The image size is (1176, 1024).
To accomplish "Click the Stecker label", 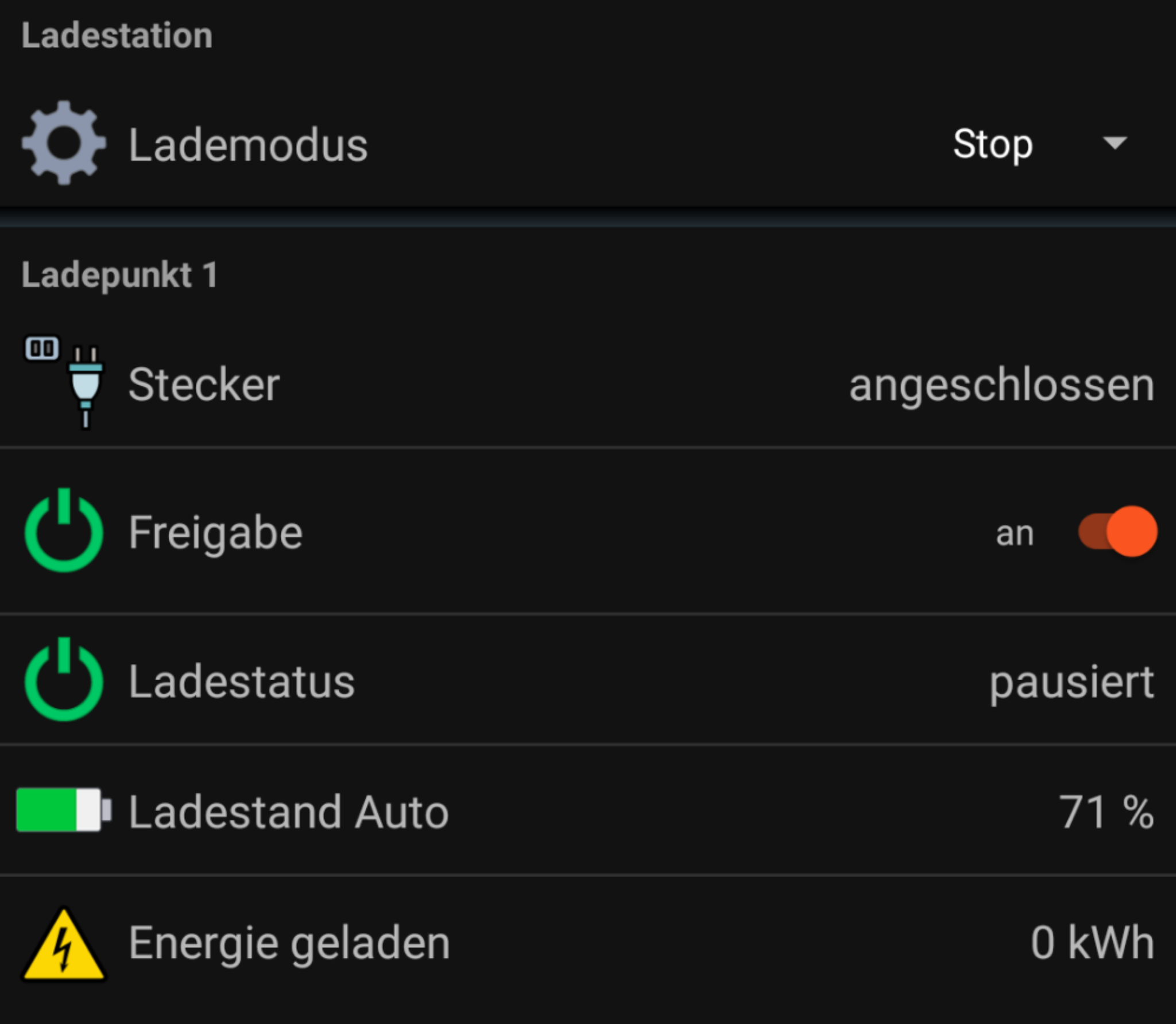I will coord(204,385).
